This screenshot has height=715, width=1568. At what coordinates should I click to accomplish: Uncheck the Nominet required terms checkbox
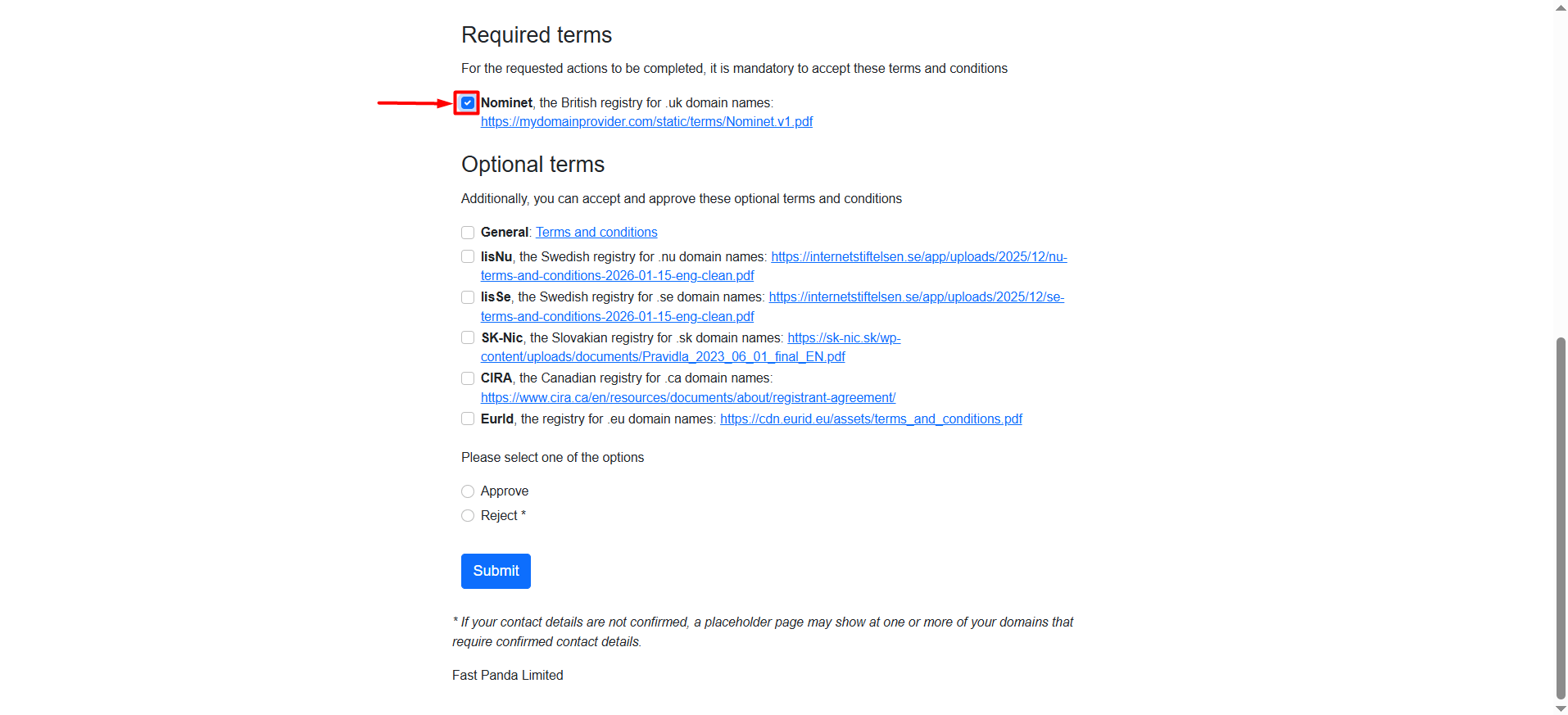(467, 103)
